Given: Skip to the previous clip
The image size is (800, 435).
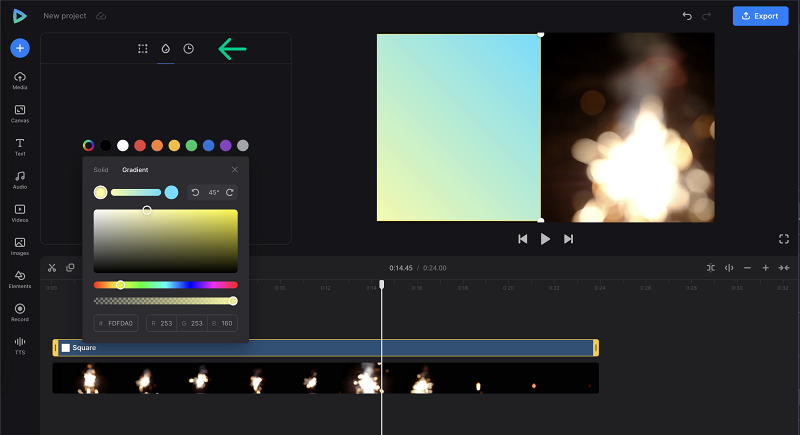Looking at the screenshot, I should [x=522, y=239].
